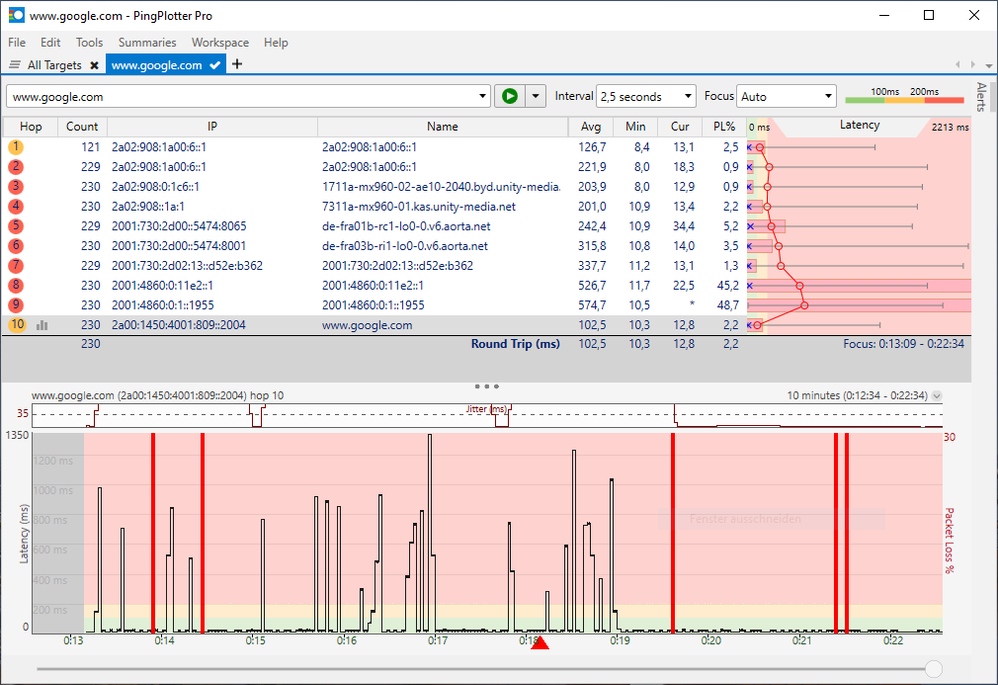
Task: Click the hamburger icon next to All Targets
Action: point(14,64)
